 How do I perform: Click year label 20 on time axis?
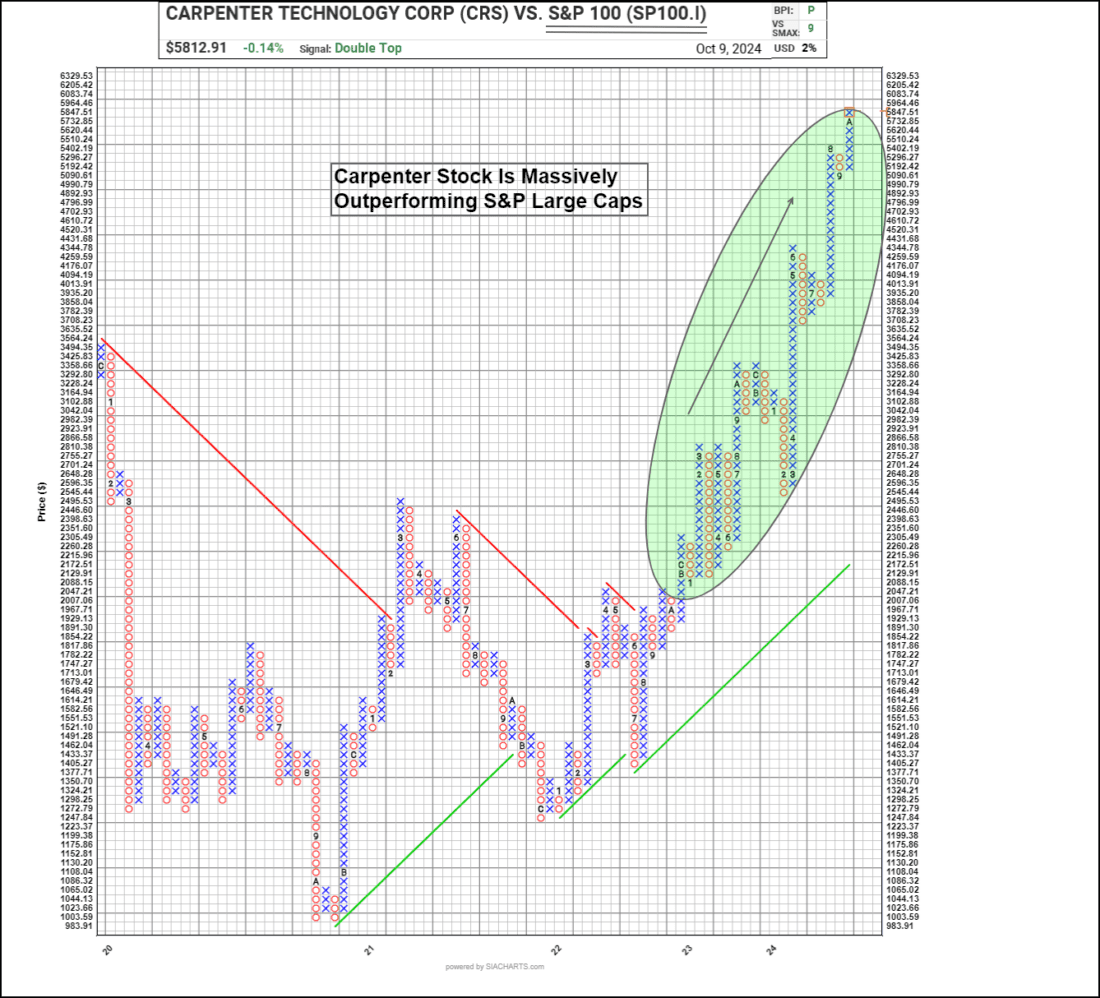(x=107, y=950)
